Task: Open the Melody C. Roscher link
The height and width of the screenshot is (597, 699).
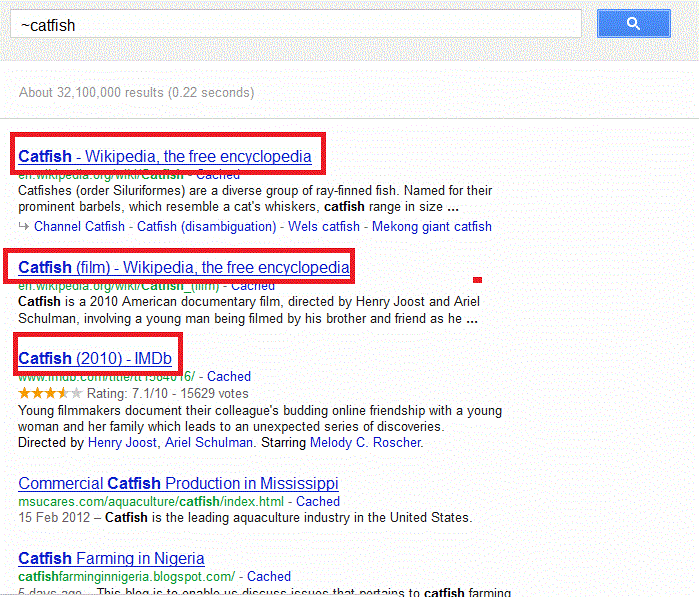Action: [366, 442]
